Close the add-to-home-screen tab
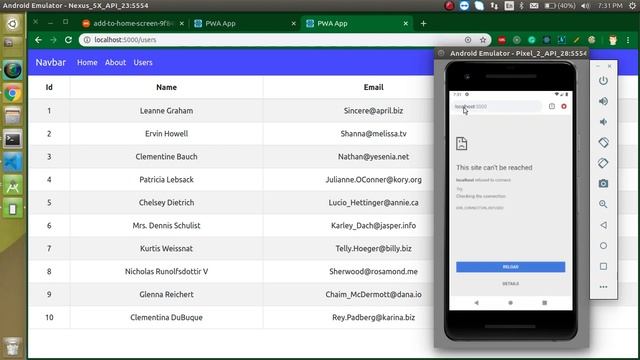This screenshot has width=640, height=360. (x=182, y=23)
